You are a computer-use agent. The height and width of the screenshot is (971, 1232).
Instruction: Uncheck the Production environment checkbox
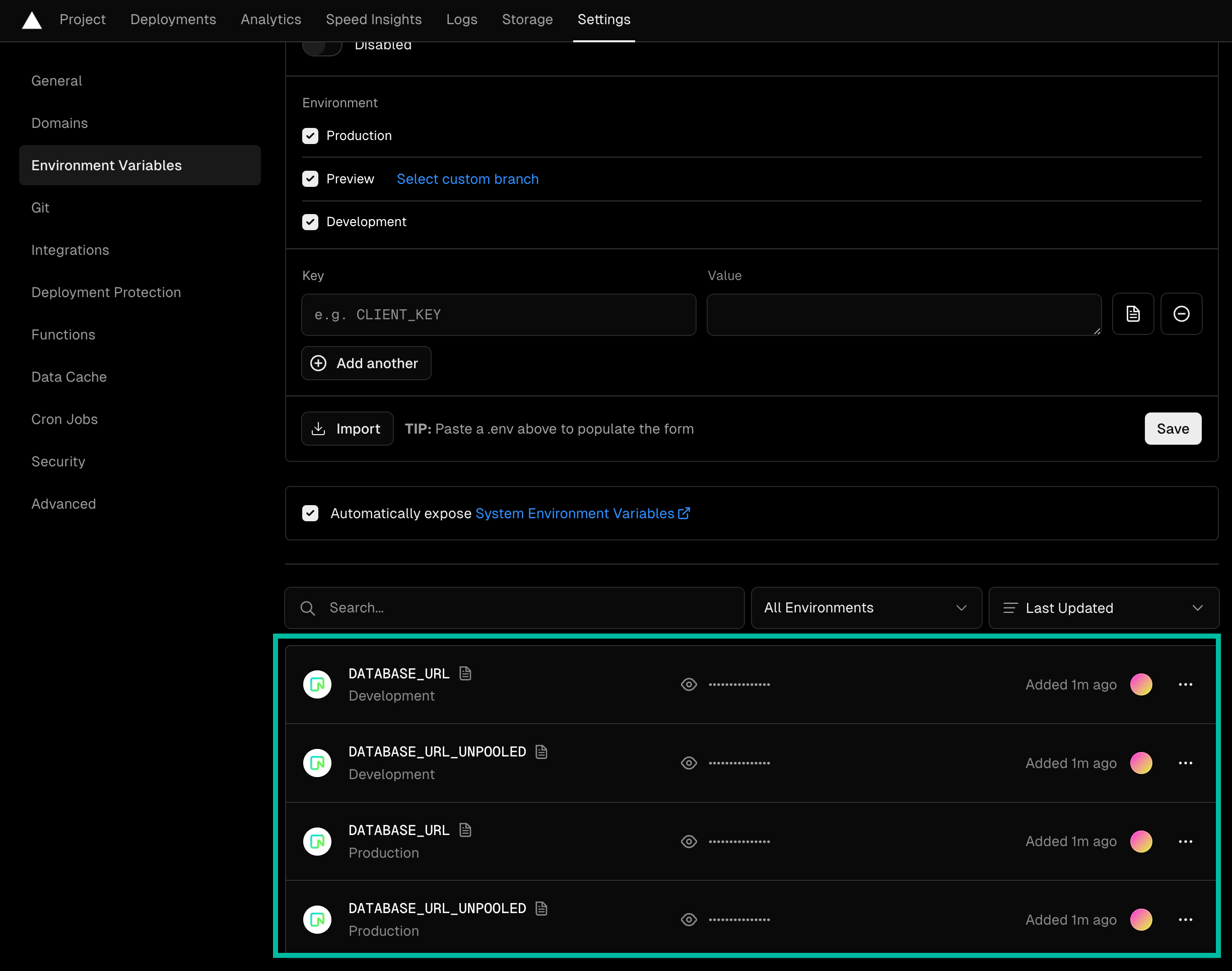coord(310,136)
